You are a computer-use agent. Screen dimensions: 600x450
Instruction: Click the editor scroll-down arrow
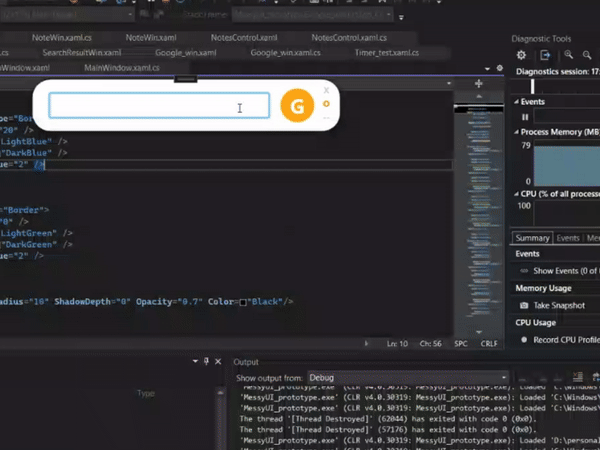coord(479,332)
